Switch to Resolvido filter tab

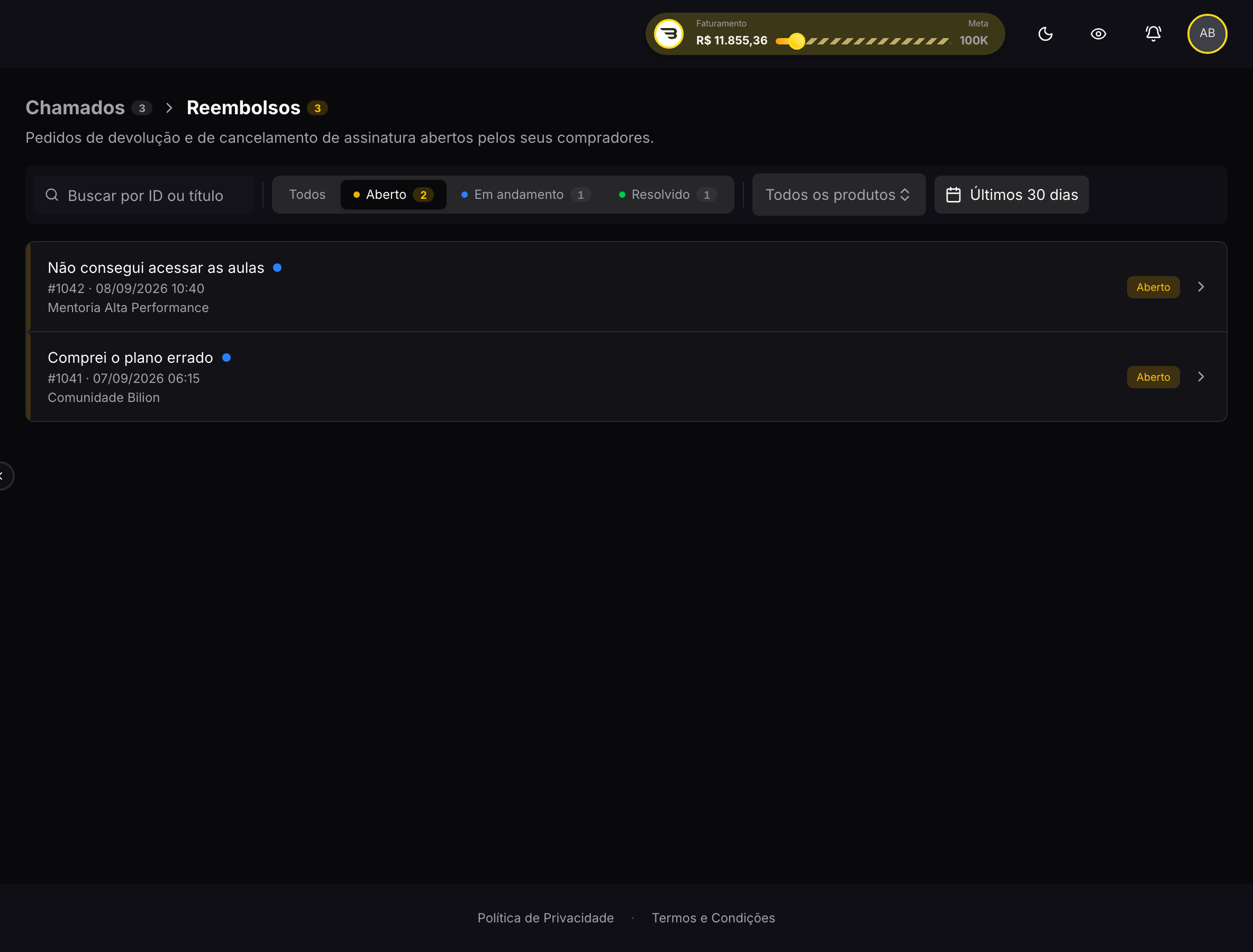[668, 195]
